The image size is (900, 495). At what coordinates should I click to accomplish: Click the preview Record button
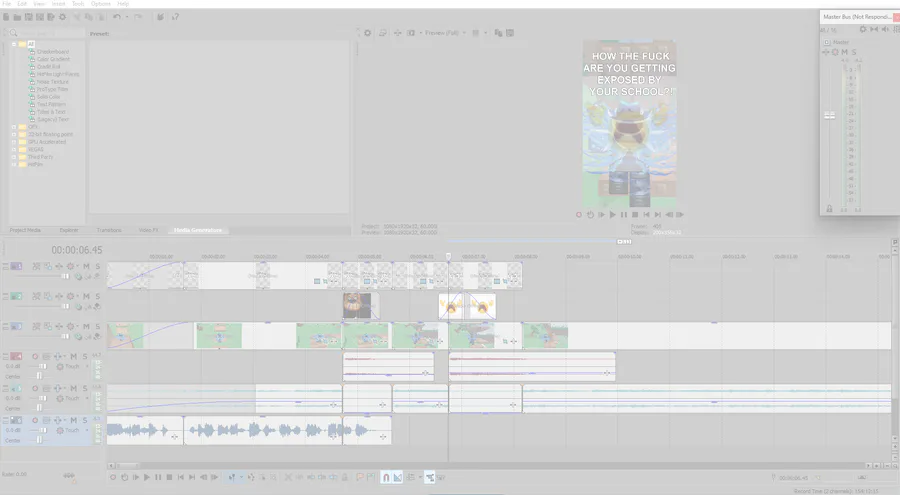579,215
